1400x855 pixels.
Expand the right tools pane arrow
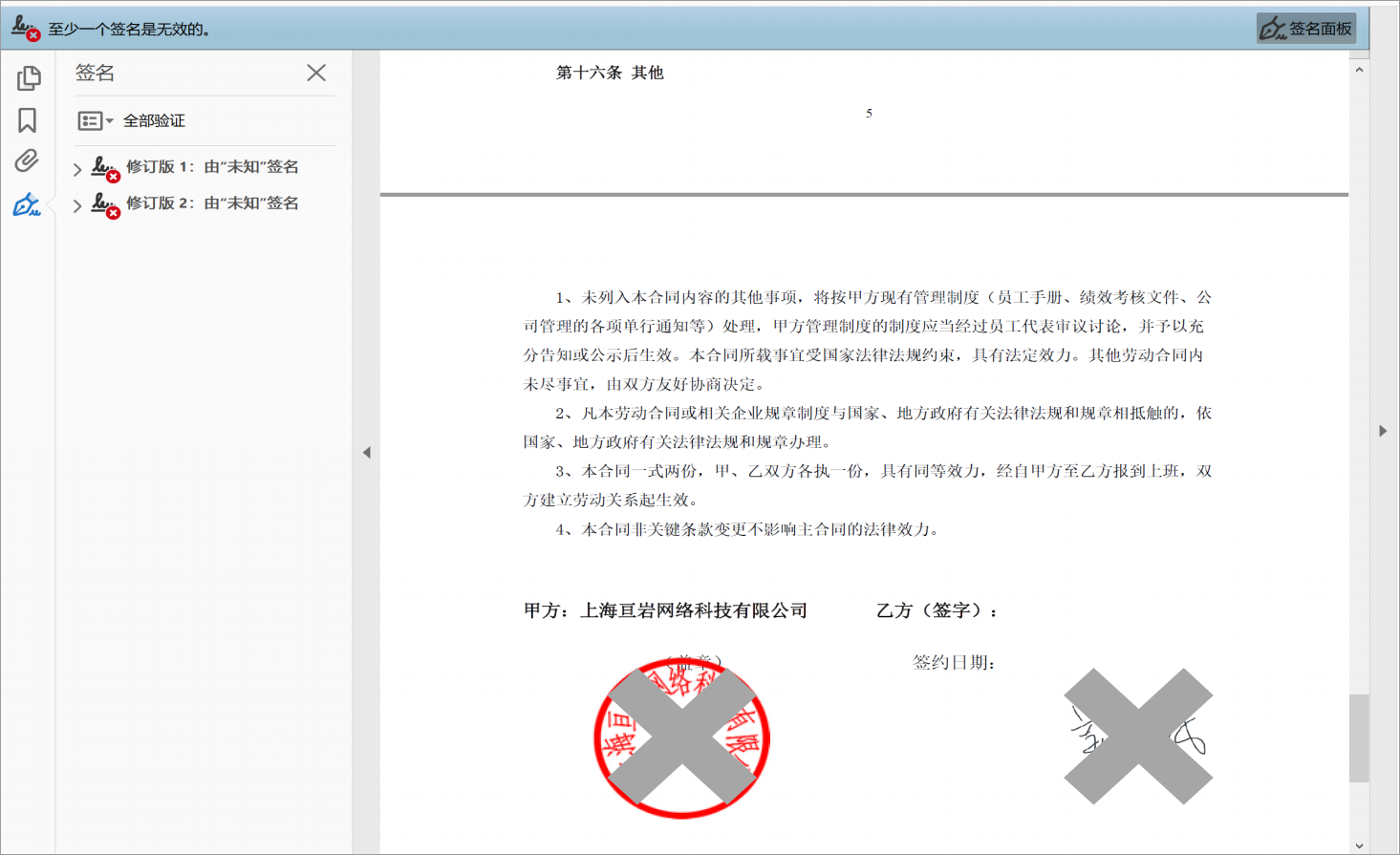pos(1383,431)
